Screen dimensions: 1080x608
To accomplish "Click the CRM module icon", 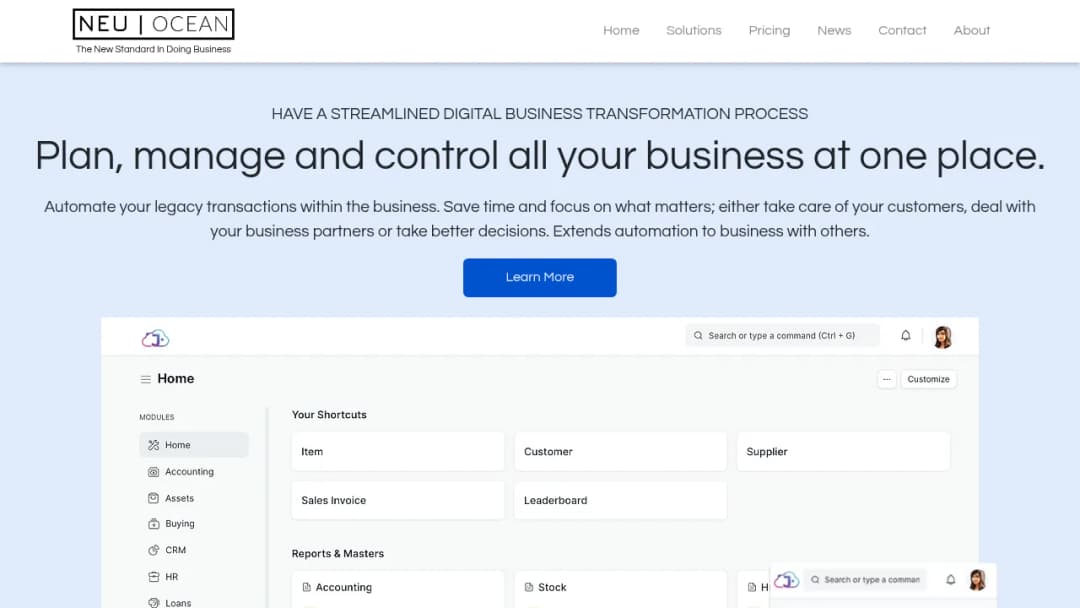I will coord(153,550).
